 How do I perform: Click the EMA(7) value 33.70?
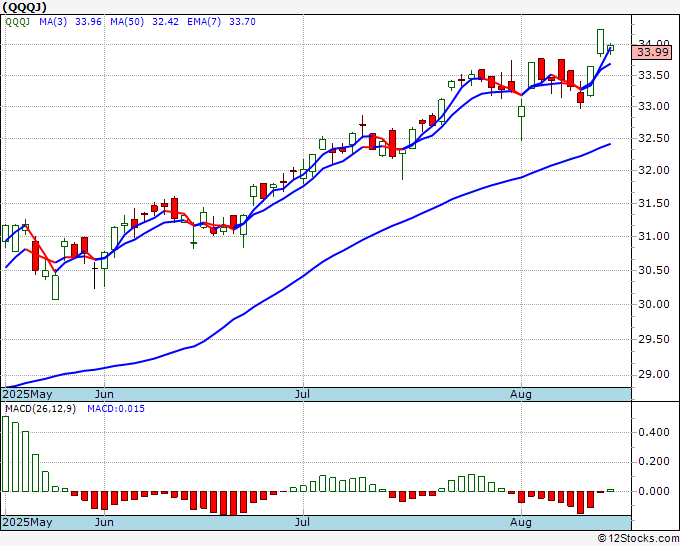[242, 22]
